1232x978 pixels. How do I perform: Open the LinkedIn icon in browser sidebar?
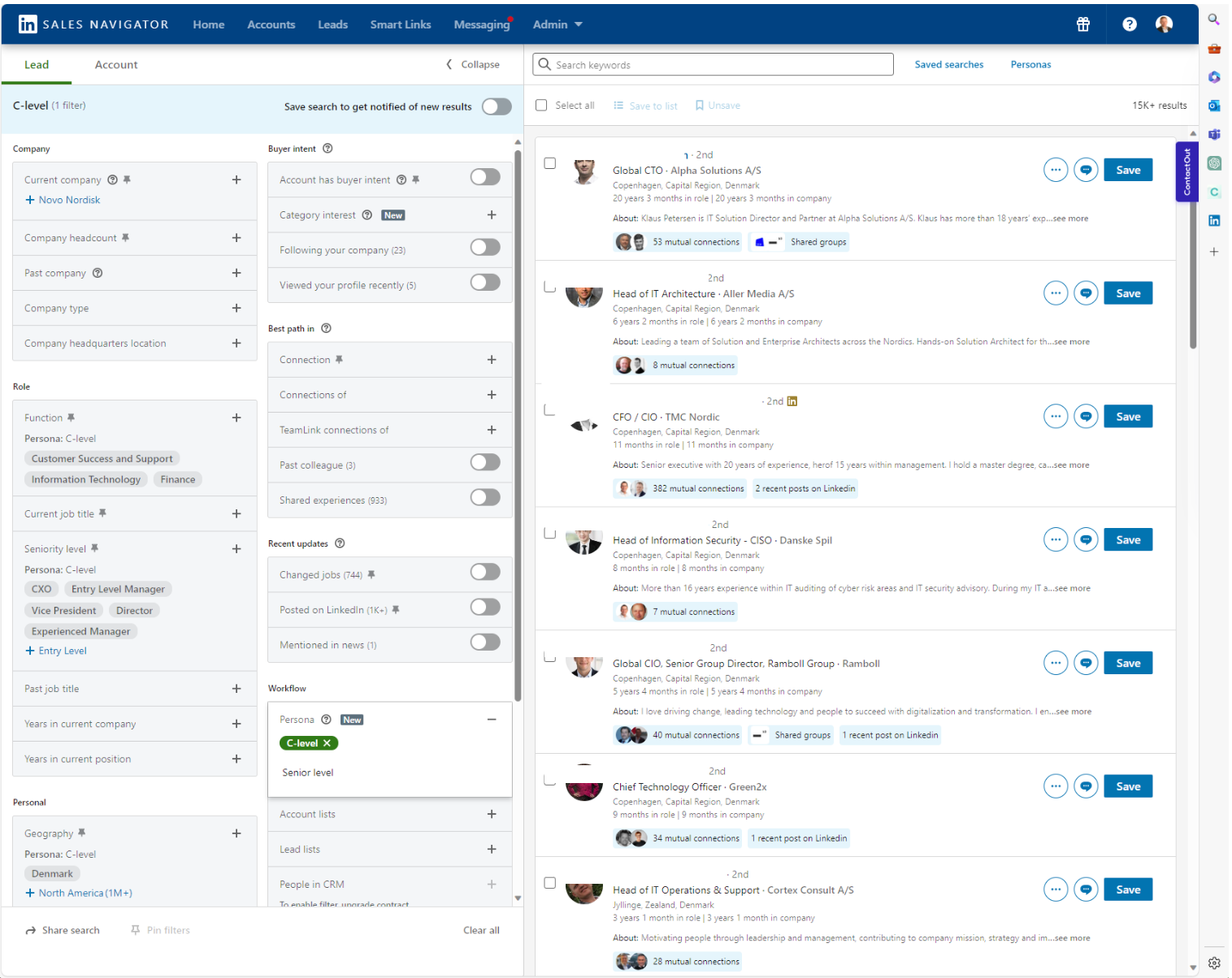[1214, 220]
